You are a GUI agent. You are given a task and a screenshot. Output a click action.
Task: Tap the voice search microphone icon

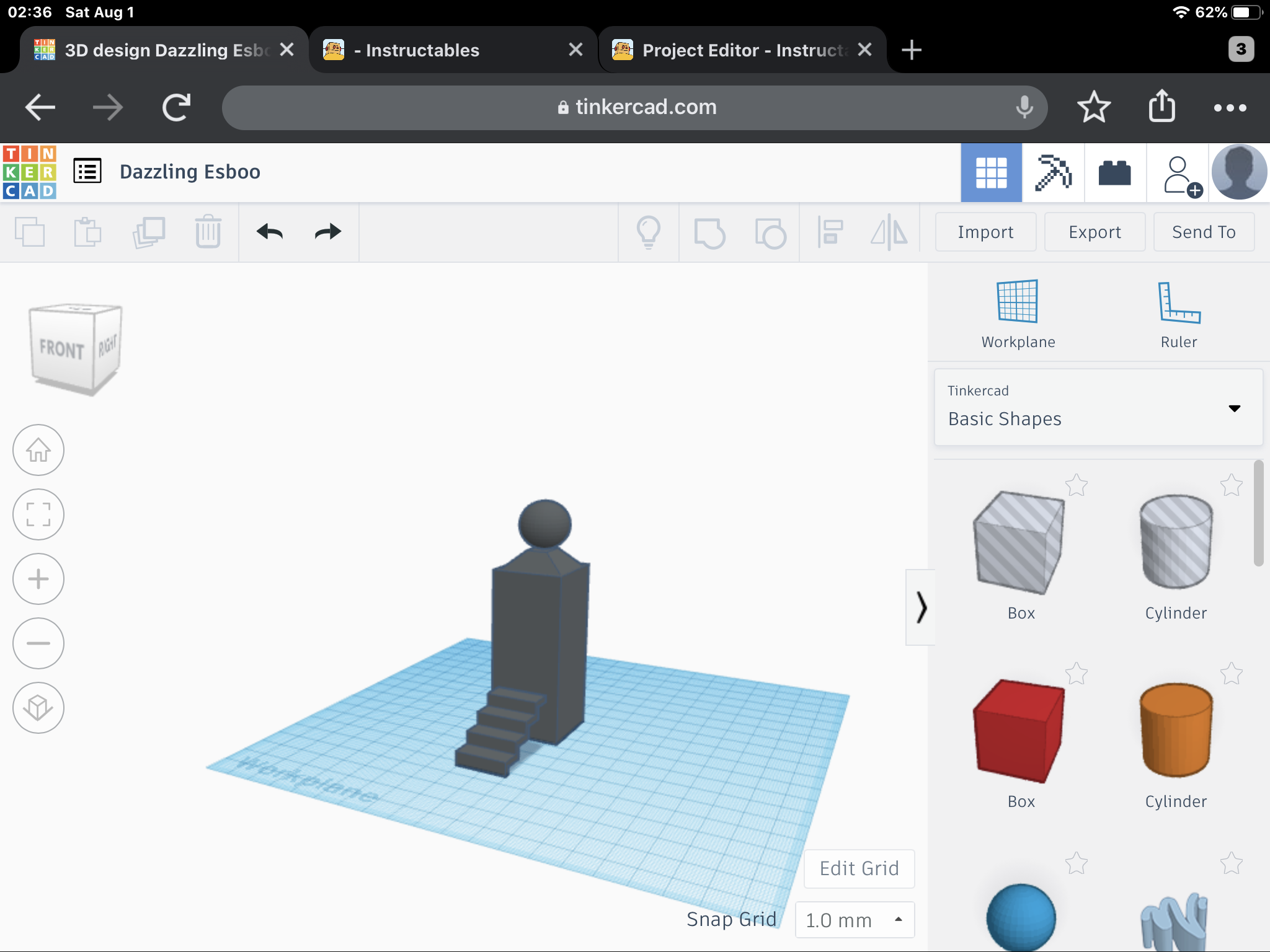[1024, 107]
